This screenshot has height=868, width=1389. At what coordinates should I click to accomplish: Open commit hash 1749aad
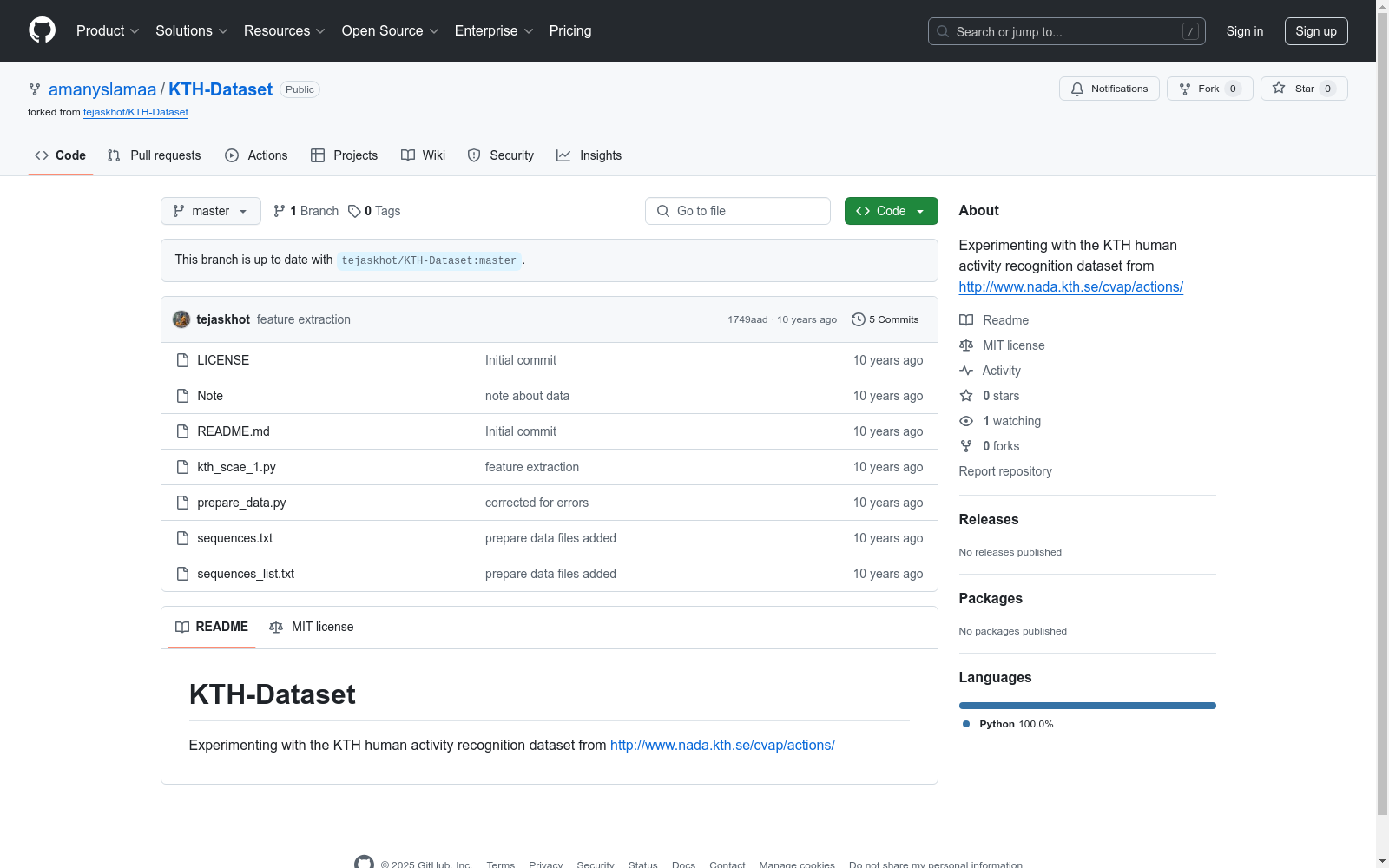(x=747, y=319)
